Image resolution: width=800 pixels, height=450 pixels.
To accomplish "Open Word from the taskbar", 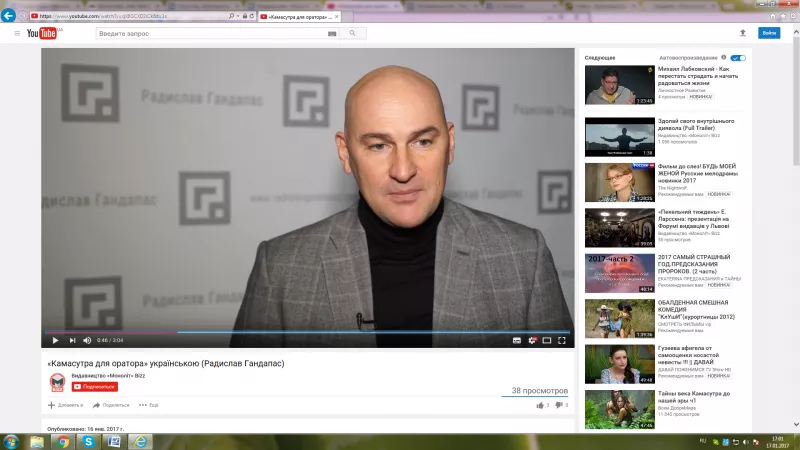I will click(x=114, y=442).
